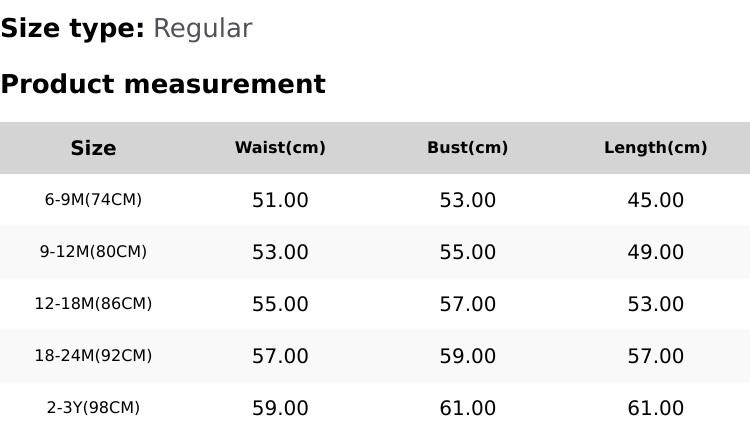Click bust value 55.00 for 9-12M
This screenshot has height=434, width=750.
[467, 252]
